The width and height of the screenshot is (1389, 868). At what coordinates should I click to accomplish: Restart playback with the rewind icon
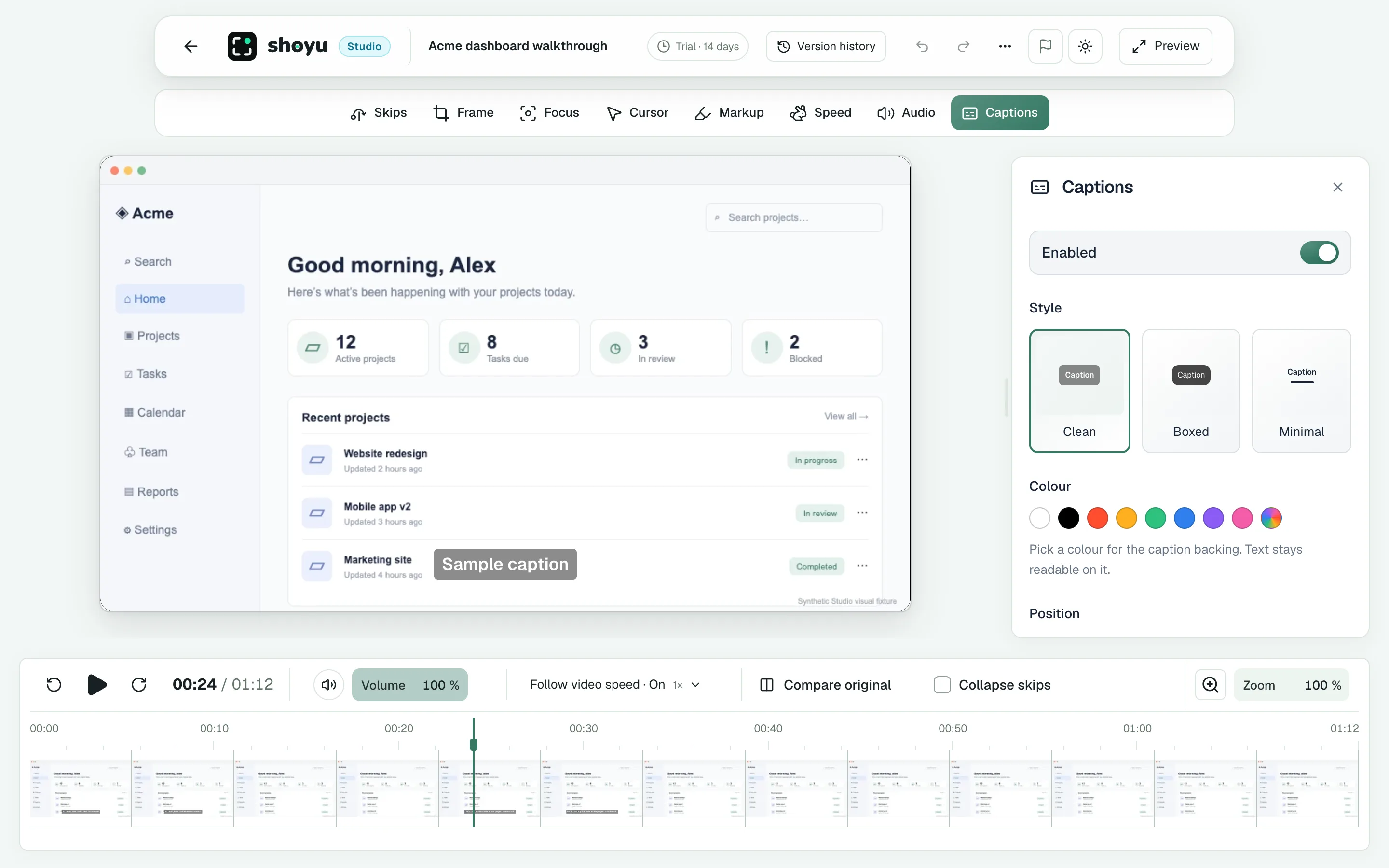pos(54,684)
